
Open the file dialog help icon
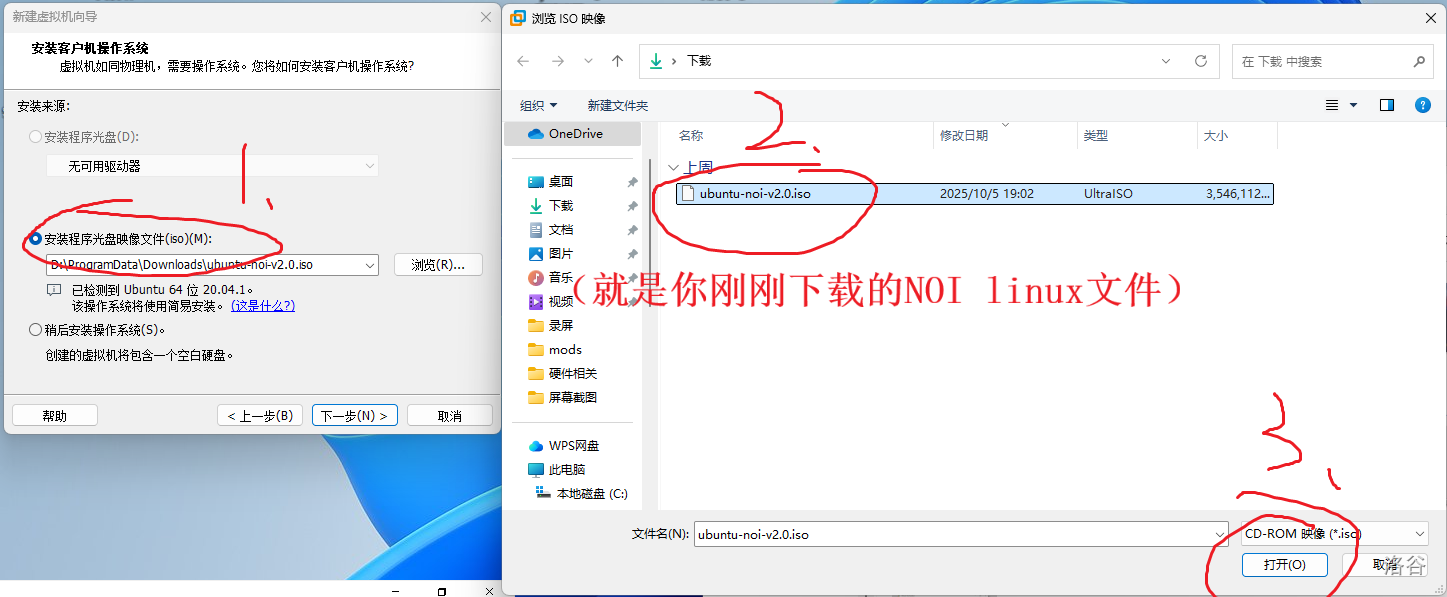pyautogui.click(x=1423, y=105)
